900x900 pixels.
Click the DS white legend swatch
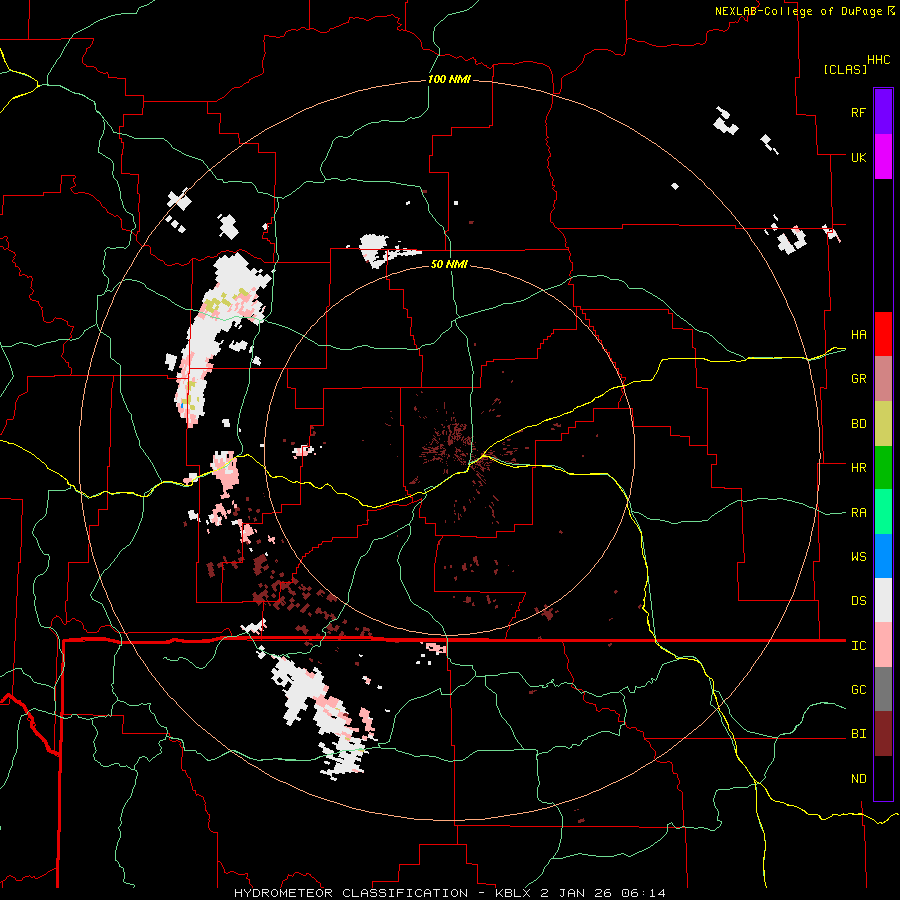(883, 600)
